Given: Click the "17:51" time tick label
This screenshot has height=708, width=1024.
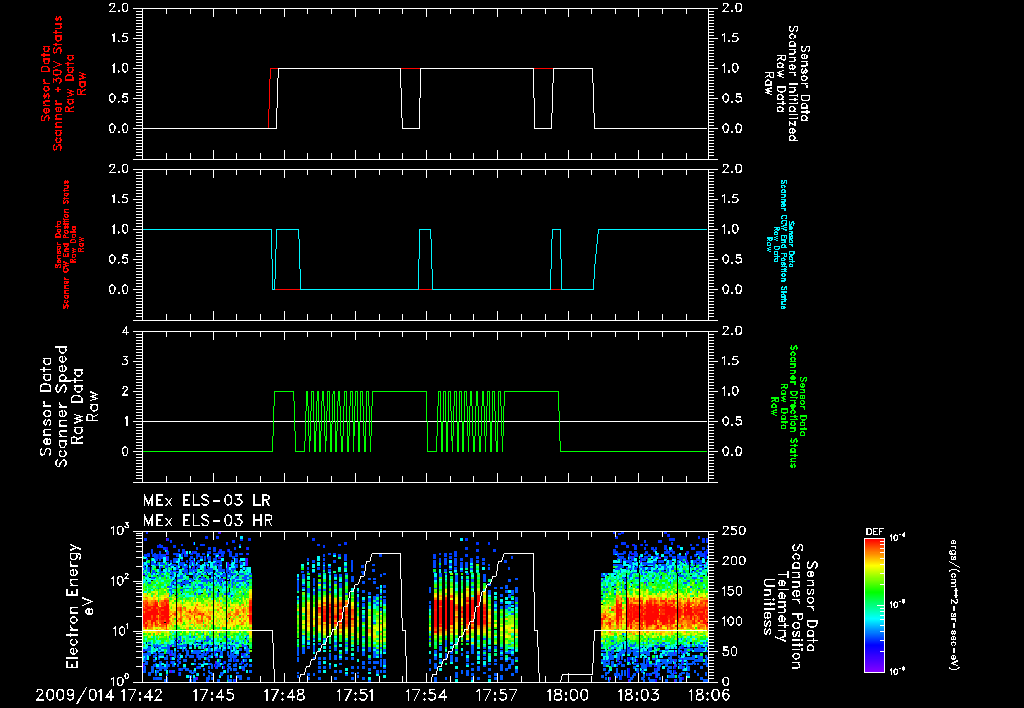Looking at the screenshot, I should tap(355, 694).
